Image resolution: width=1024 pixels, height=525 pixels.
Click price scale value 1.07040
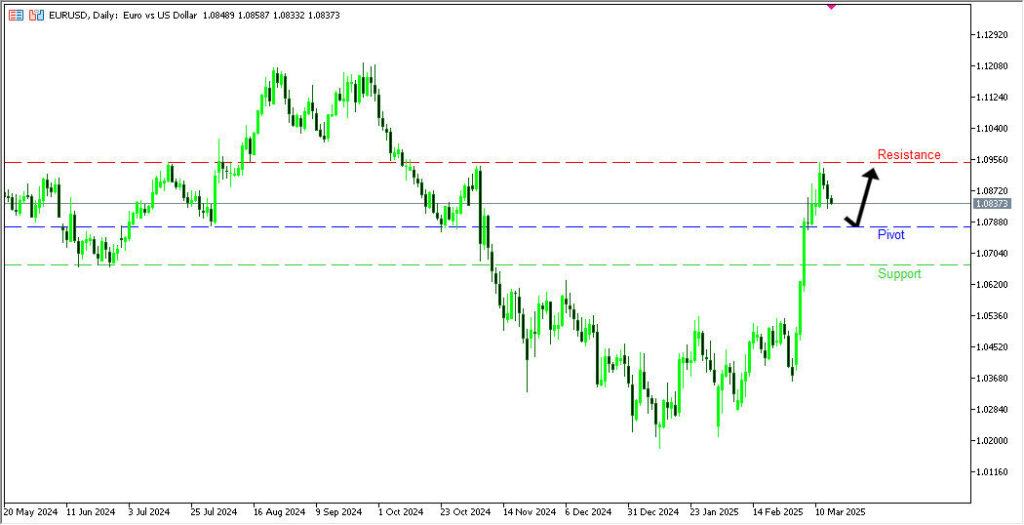991,253
